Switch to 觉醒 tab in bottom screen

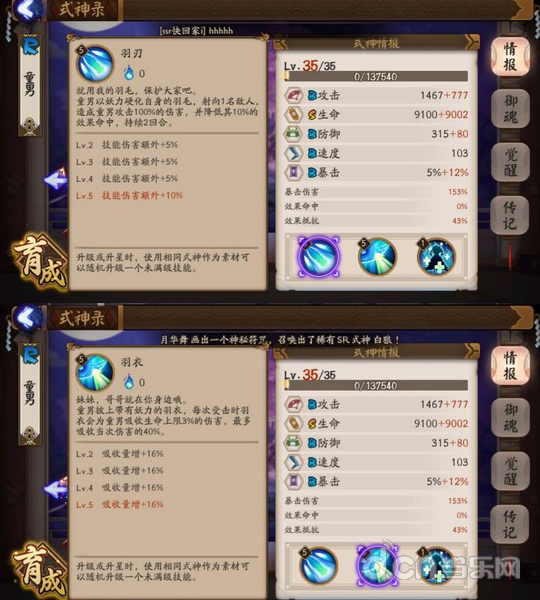510,471
